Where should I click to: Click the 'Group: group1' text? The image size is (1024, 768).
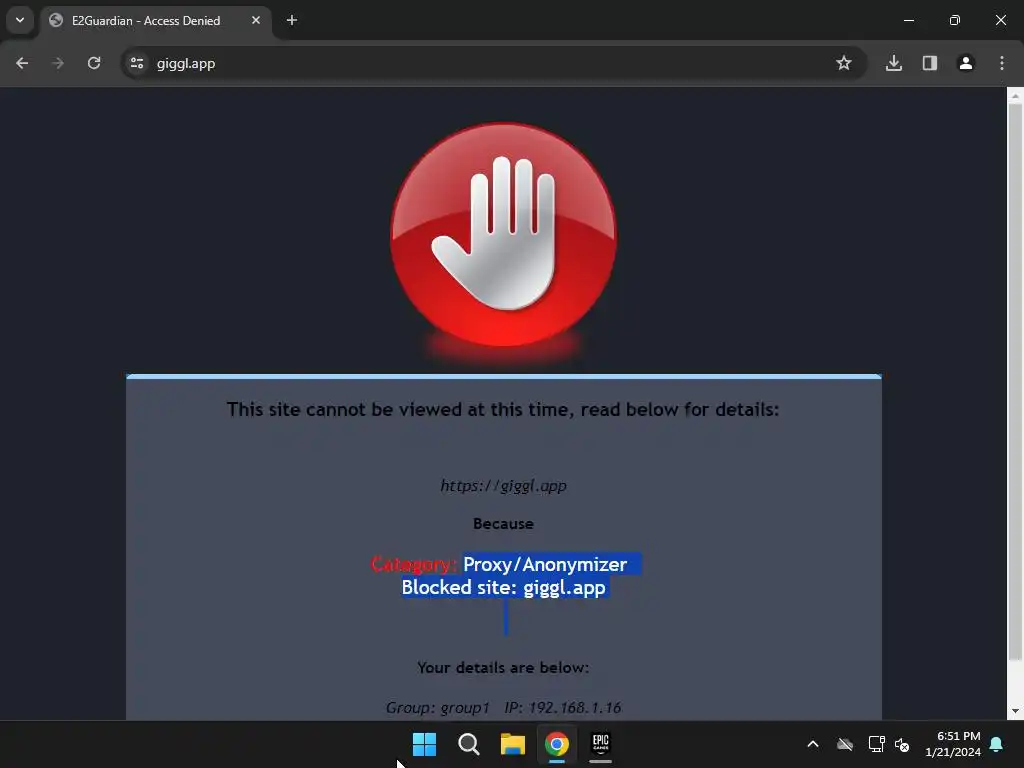point(438,708)
